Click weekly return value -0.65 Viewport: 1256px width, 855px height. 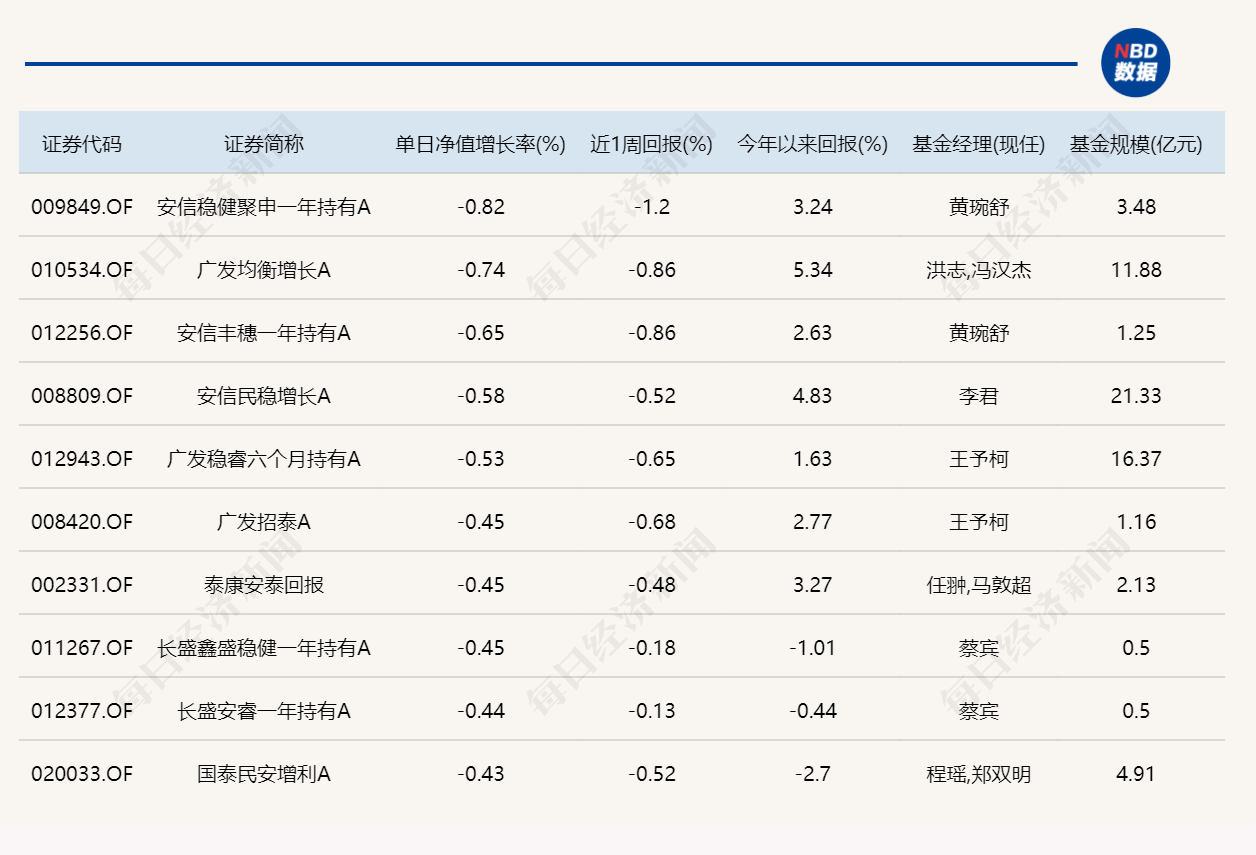652,459
